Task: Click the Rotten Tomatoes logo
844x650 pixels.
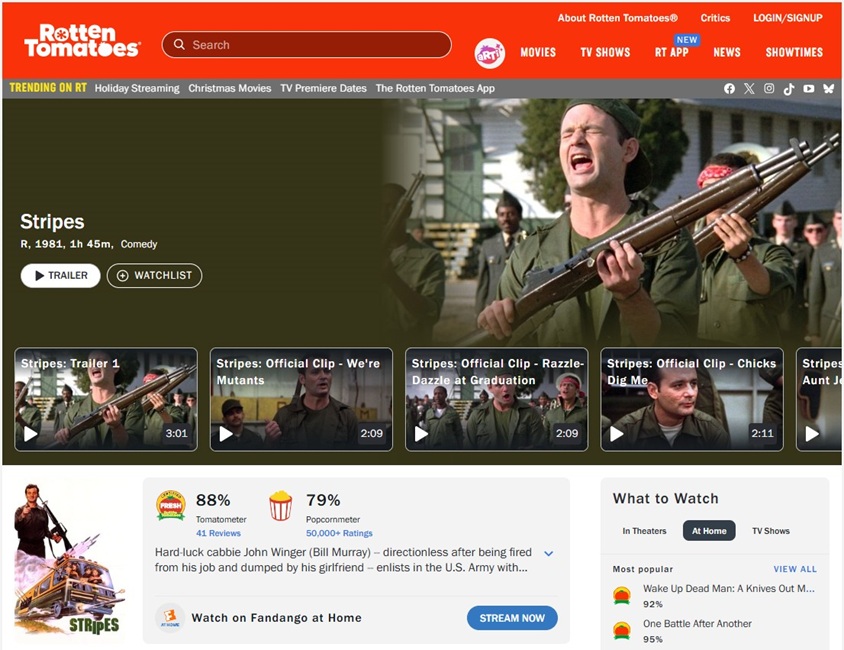Action: tap(82, 41)
